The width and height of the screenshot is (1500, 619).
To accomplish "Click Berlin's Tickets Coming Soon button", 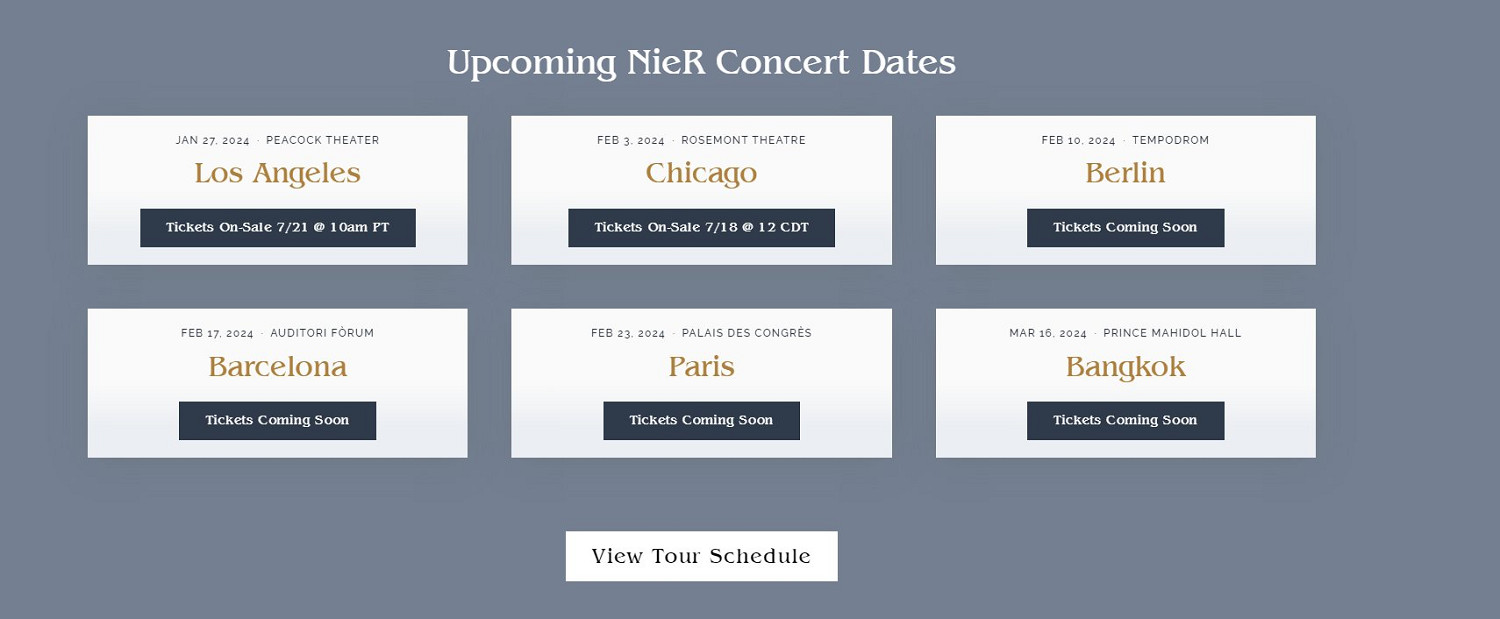I will tap(1125, 228).
